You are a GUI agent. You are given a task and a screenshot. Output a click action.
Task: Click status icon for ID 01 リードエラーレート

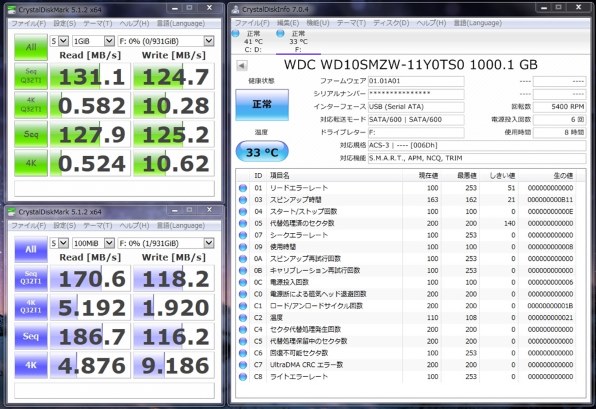pos(243,188)
